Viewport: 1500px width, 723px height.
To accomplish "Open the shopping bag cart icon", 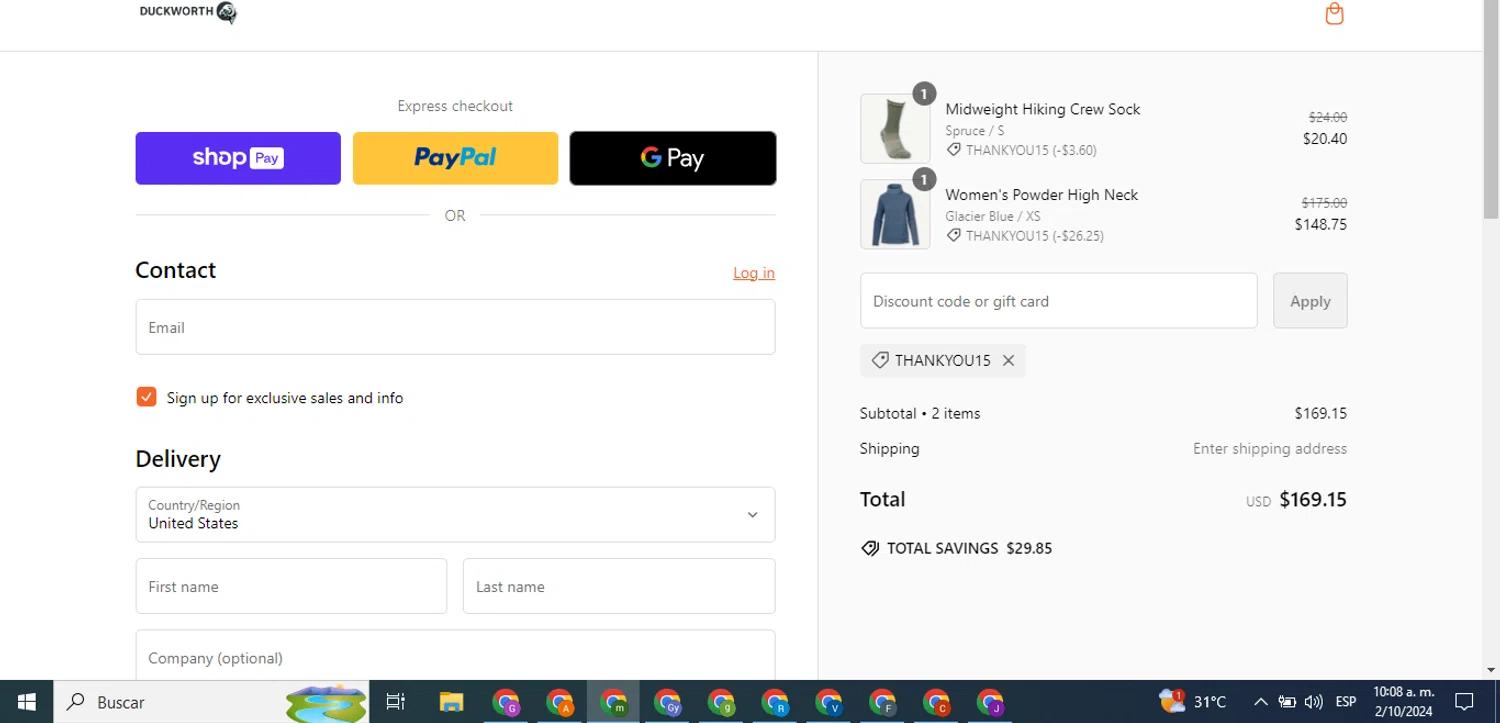I will [x=1334, y=14].
